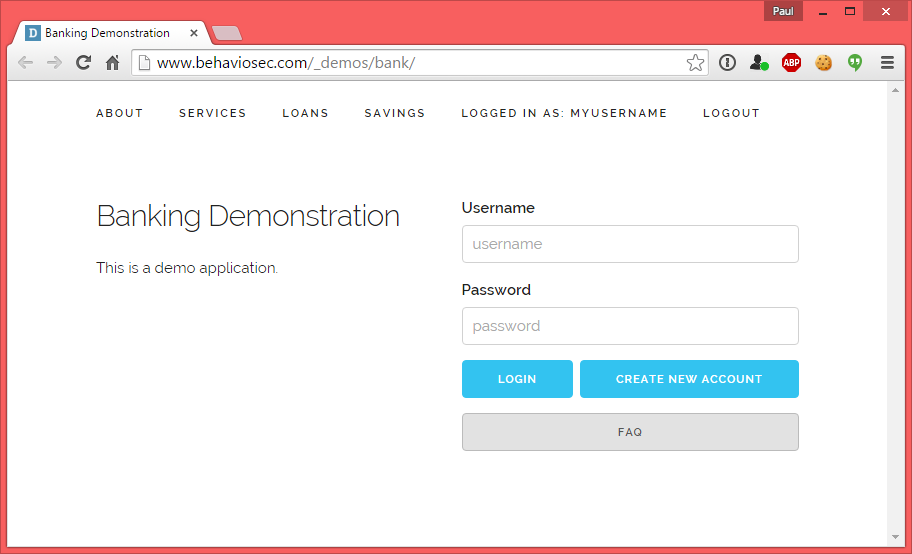Click the cookie extension icon

tap(823, 63)
